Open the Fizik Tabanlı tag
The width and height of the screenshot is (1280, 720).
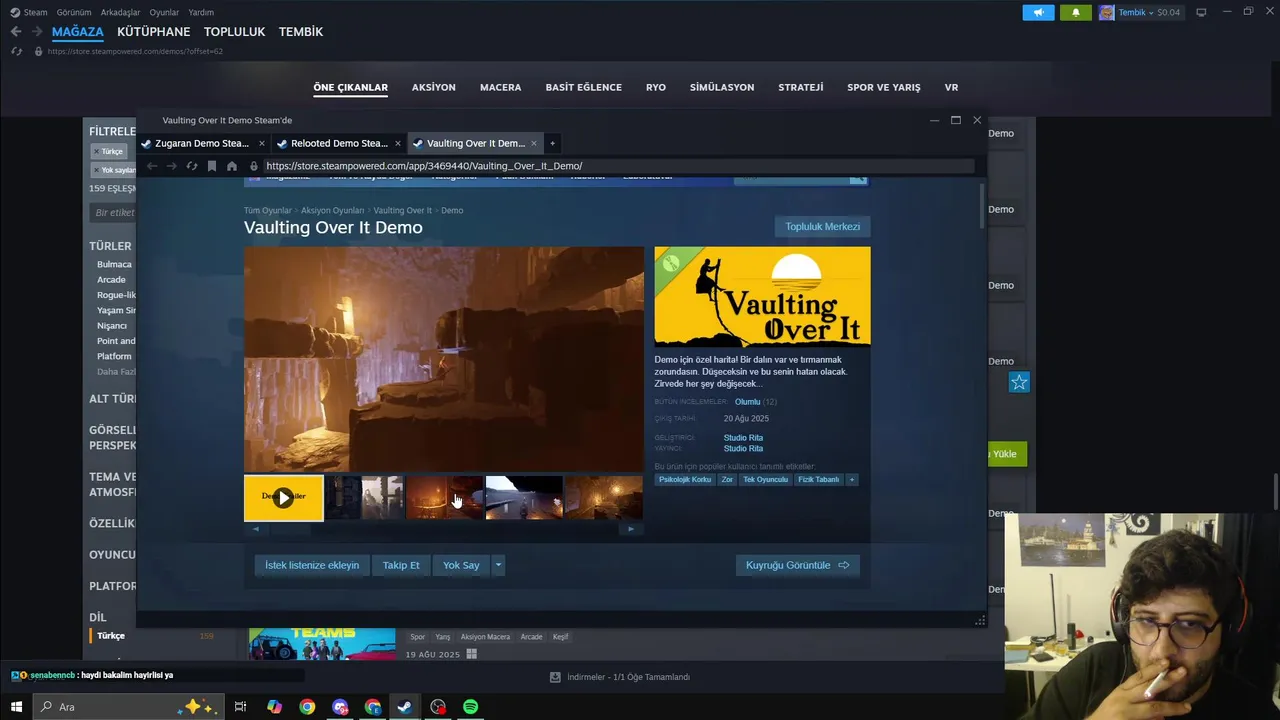pyautogui.click(x=818, y=480)
